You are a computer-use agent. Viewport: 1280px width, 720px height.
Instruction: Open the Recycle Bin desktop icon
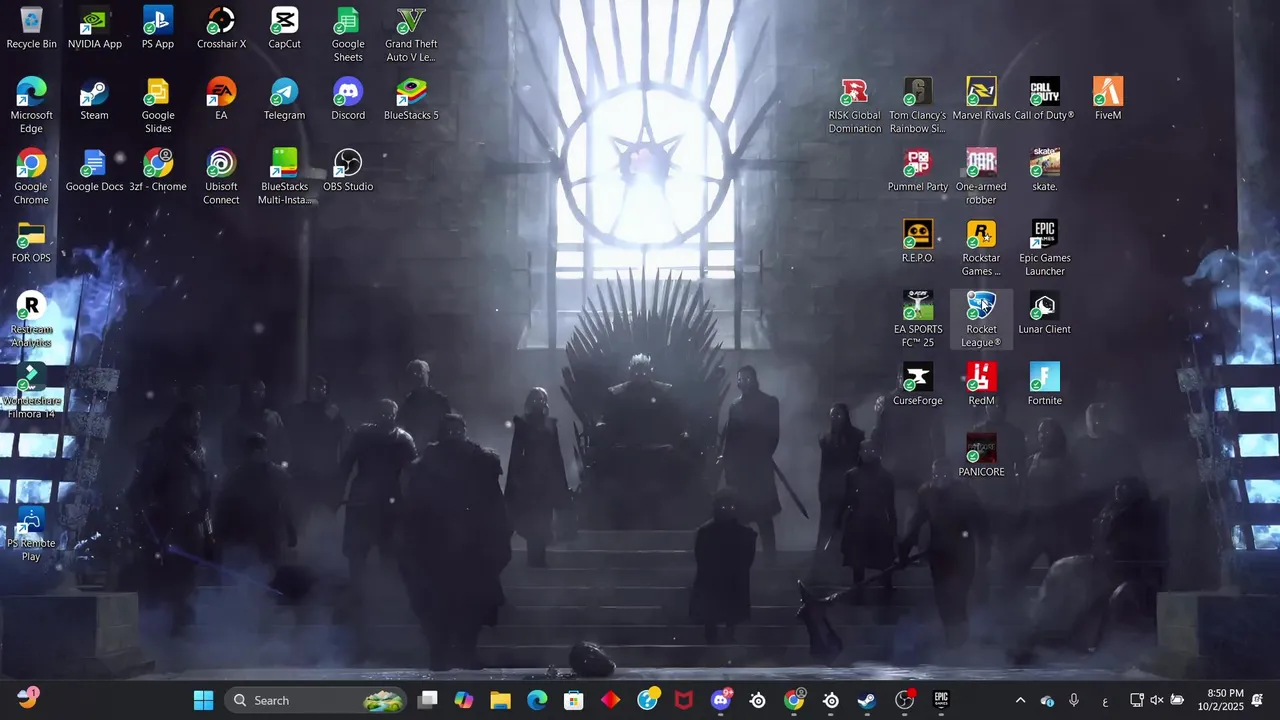click(31, 28)
